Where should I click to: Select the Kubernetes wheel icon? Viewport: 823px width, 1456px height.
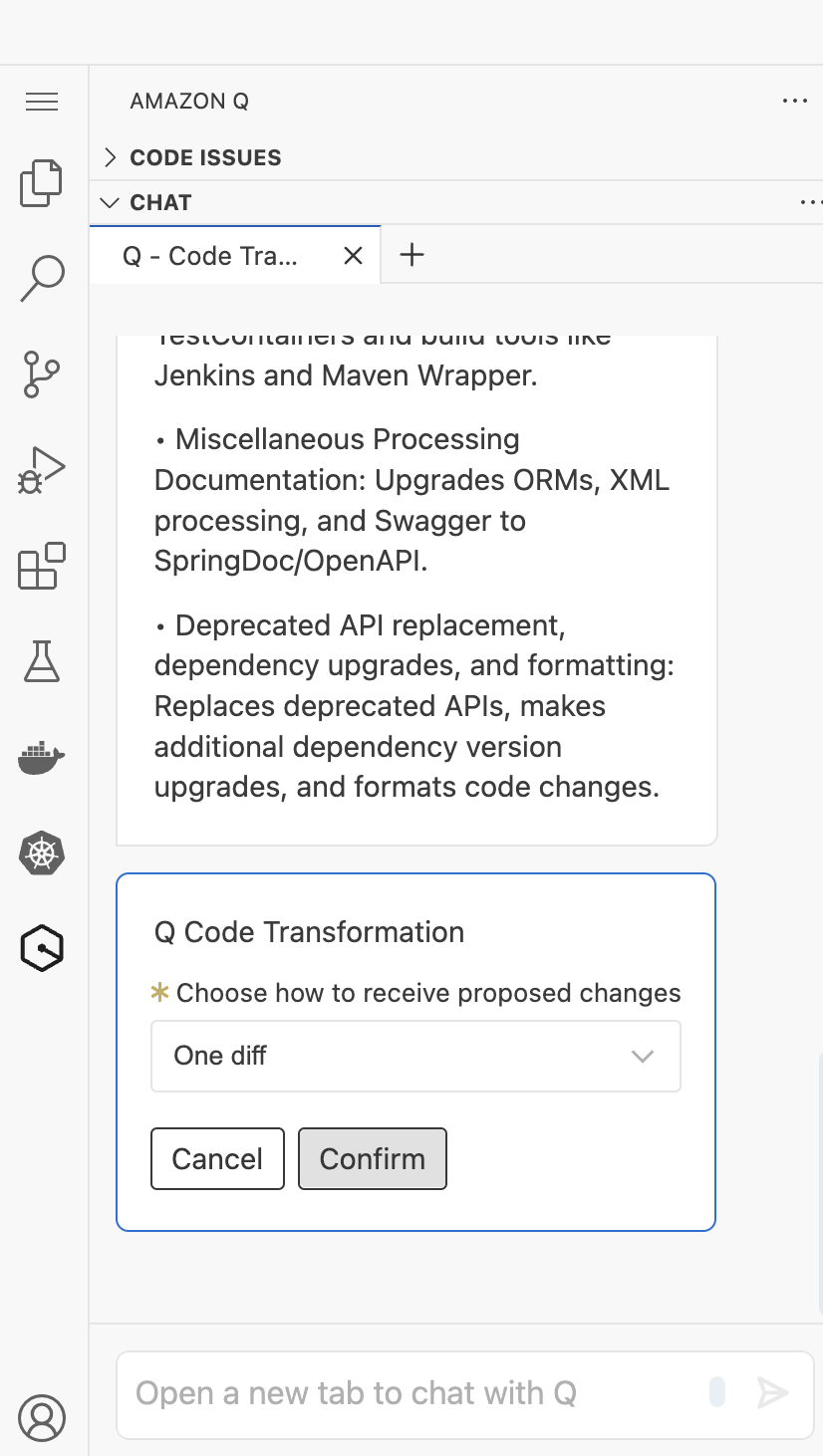click(x=41, y=853)
